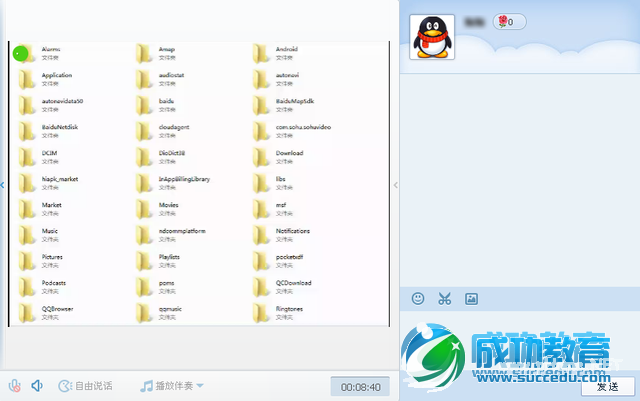Click the far left edge expand arrow
Image resolution: width=640 pixels, height=401 pixels.
[2, 185]
